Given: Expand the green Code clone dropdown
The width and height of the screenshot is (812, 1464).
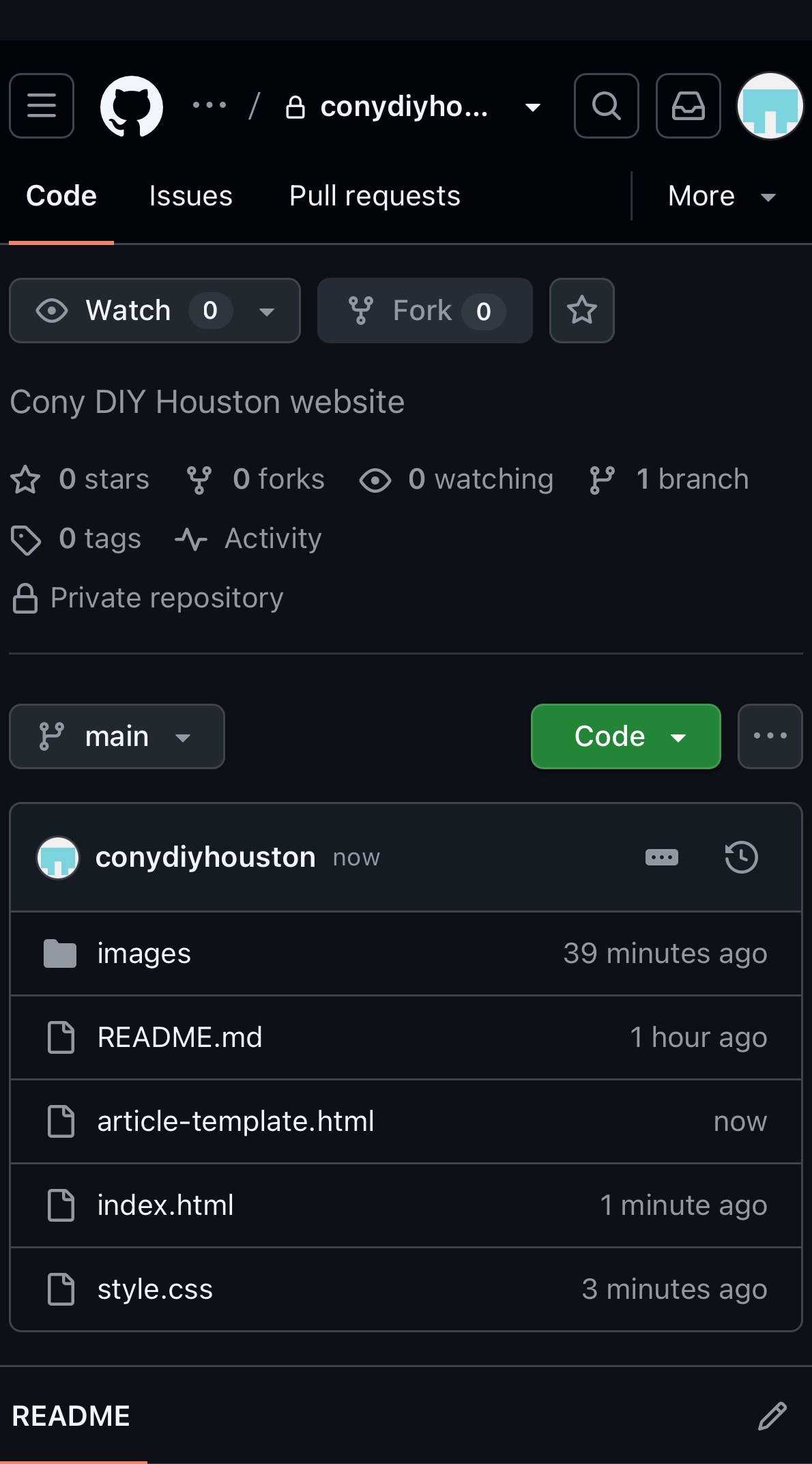Looking at the screenshot, I should (626, 736).
